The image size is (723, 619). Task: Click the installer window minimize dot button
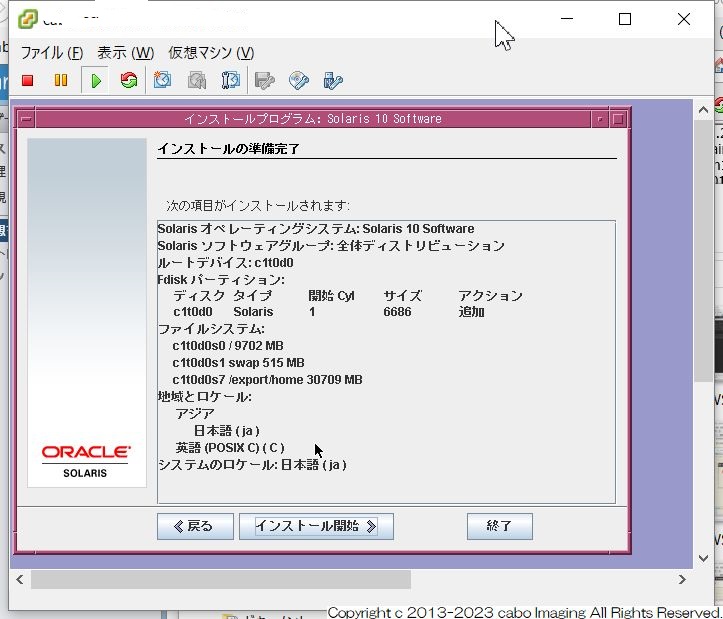600,119
